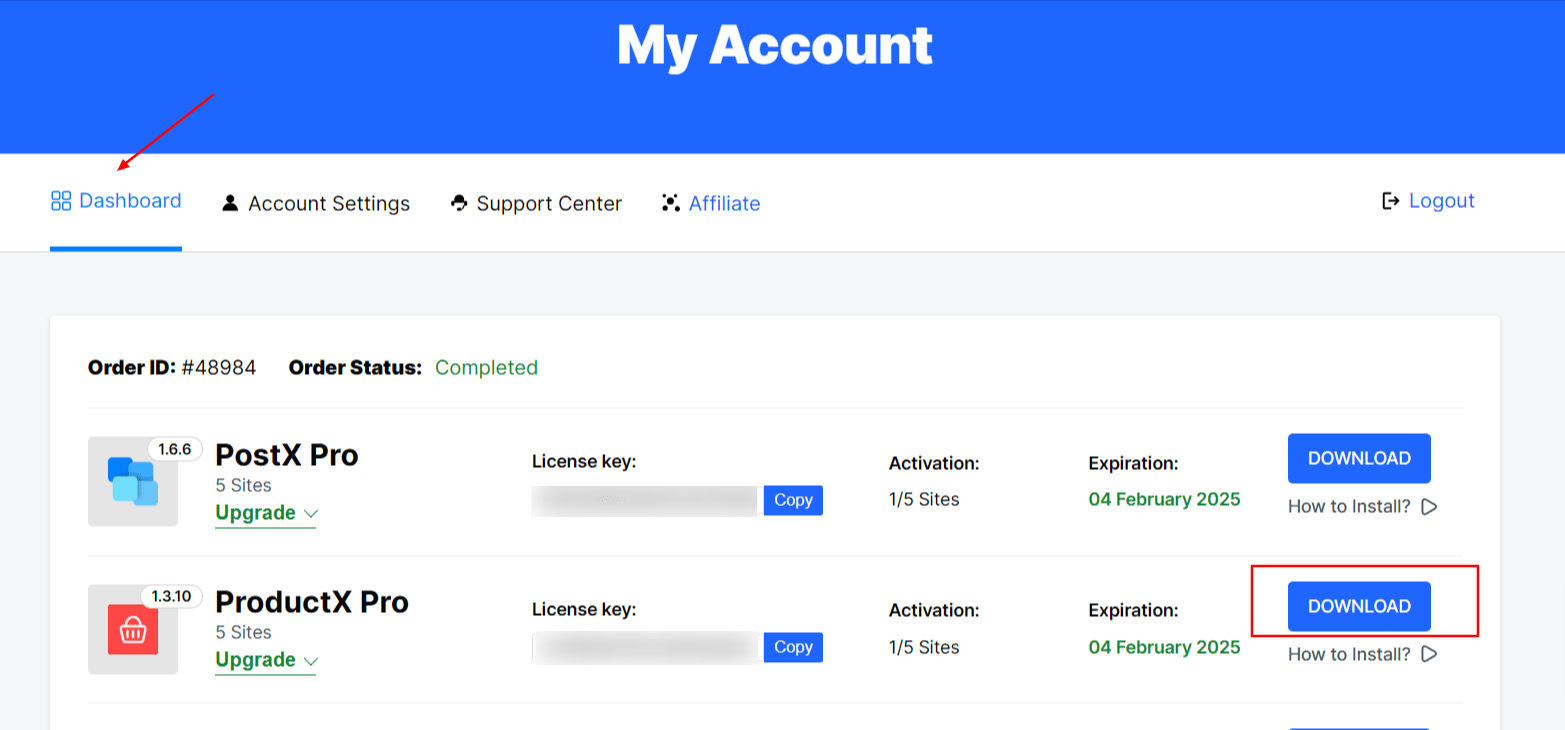1565x730 pixels.
Task: Switch to the Account Settings tab
Action: pos(330,203)
